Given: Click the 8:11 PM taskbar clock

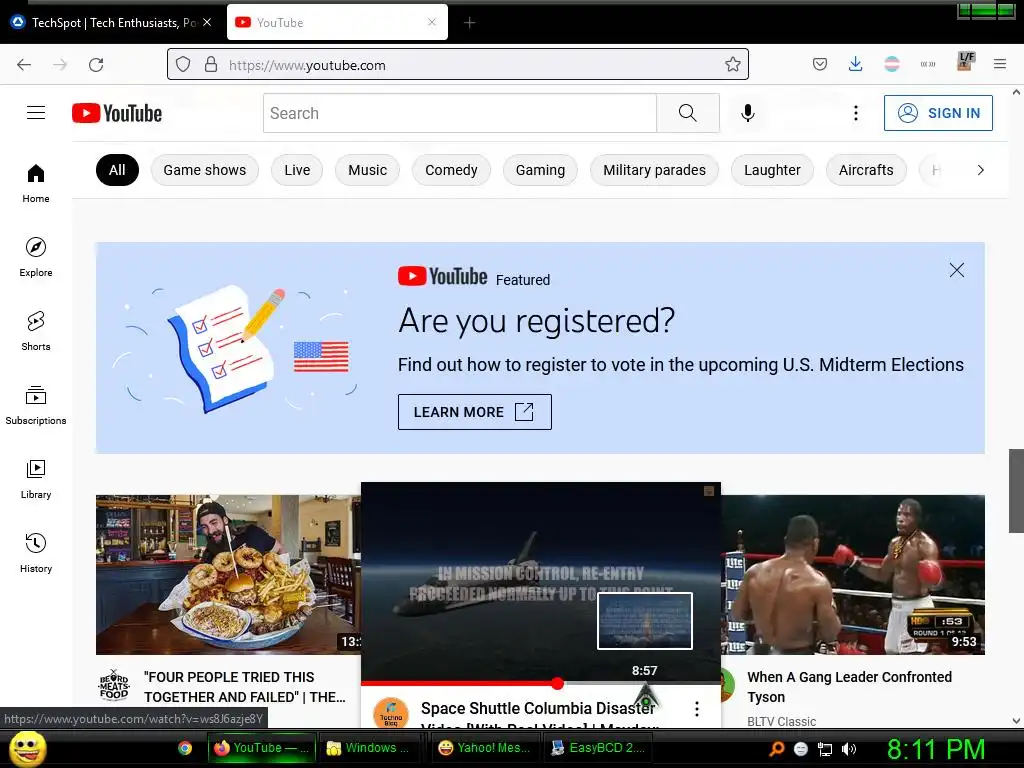Looking at the screenshot, I should click(936, 749).
